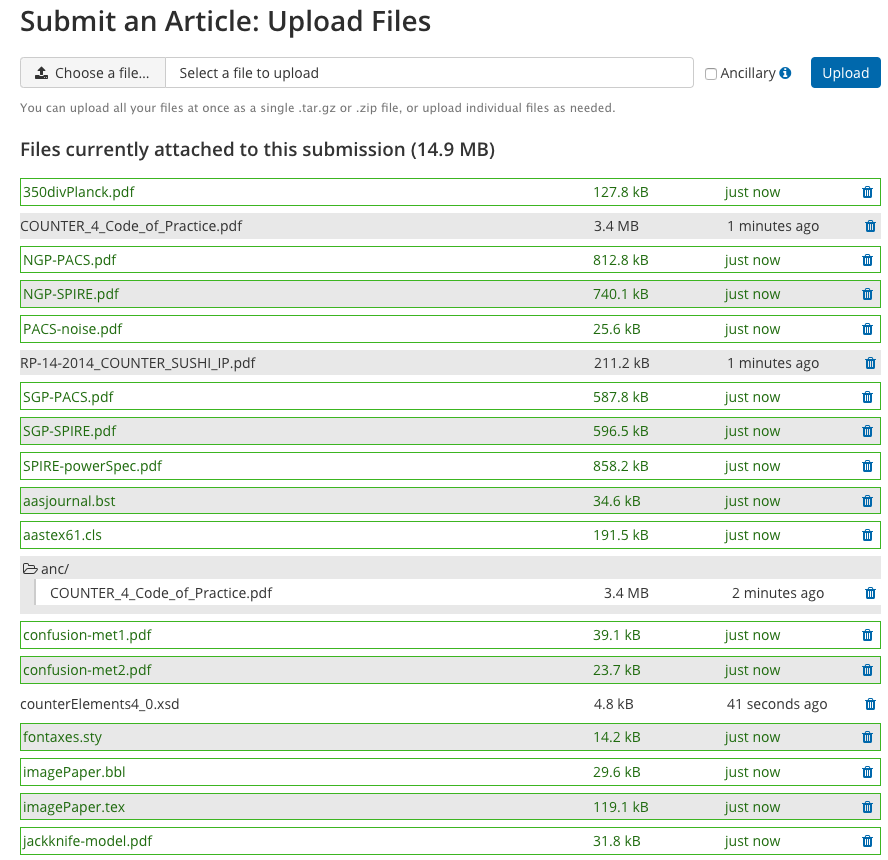Delete 350divPlanck.pdf using its trash icon
Viewport: 888px width, 860px height.
867,192
